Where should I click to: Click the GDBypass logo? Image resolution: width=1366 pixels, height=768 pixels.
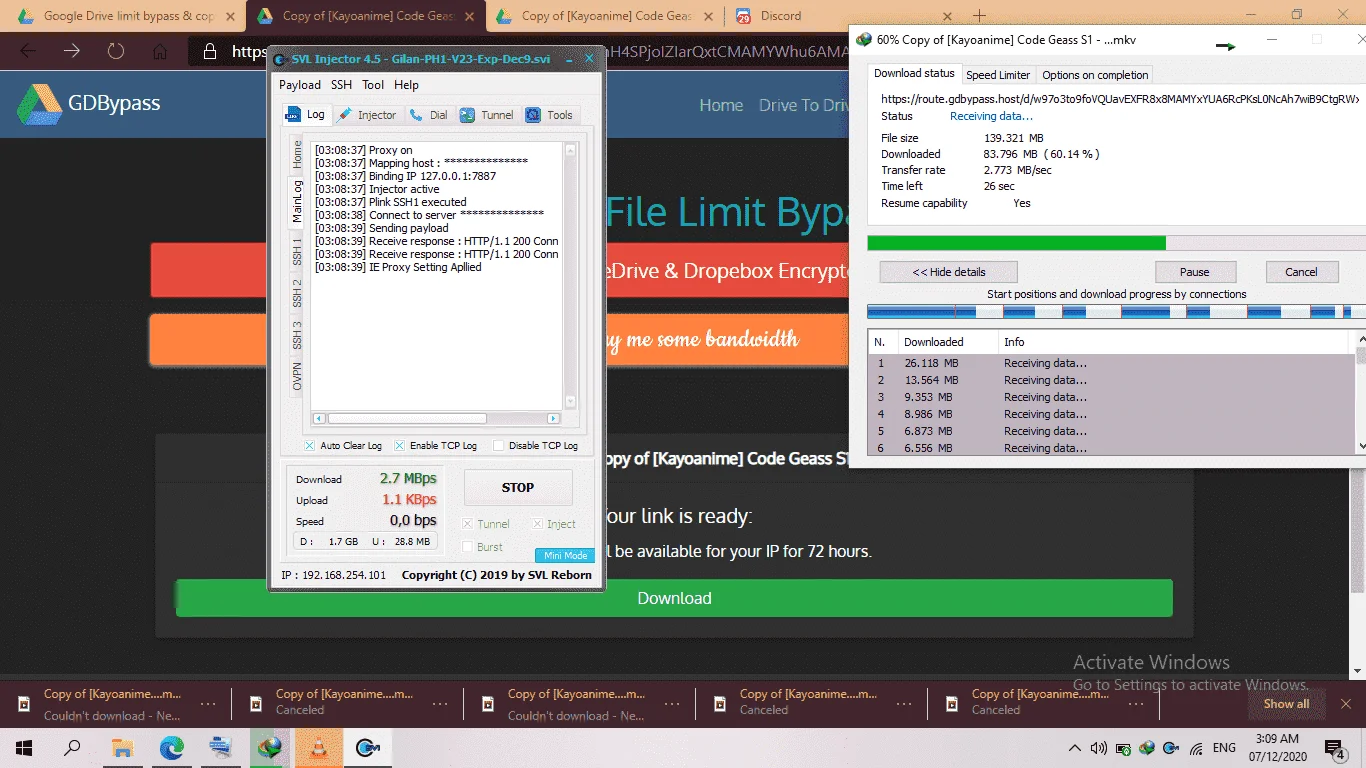pyautogui.click(x=89, y=104)
